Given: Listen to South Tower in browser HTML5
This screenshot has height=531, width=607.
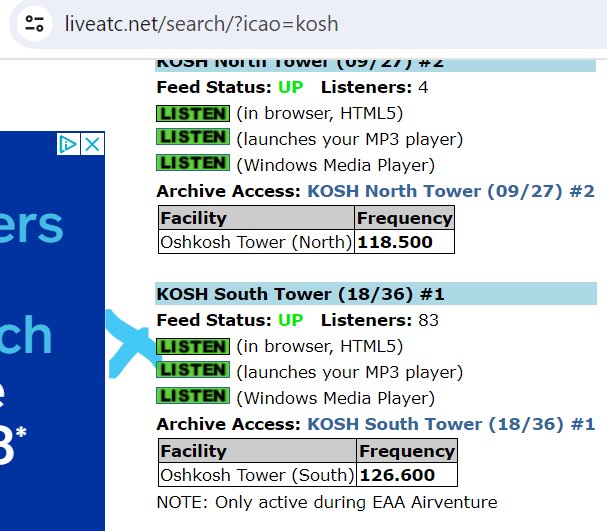Looking at the screenshot, I should point(193,346).
